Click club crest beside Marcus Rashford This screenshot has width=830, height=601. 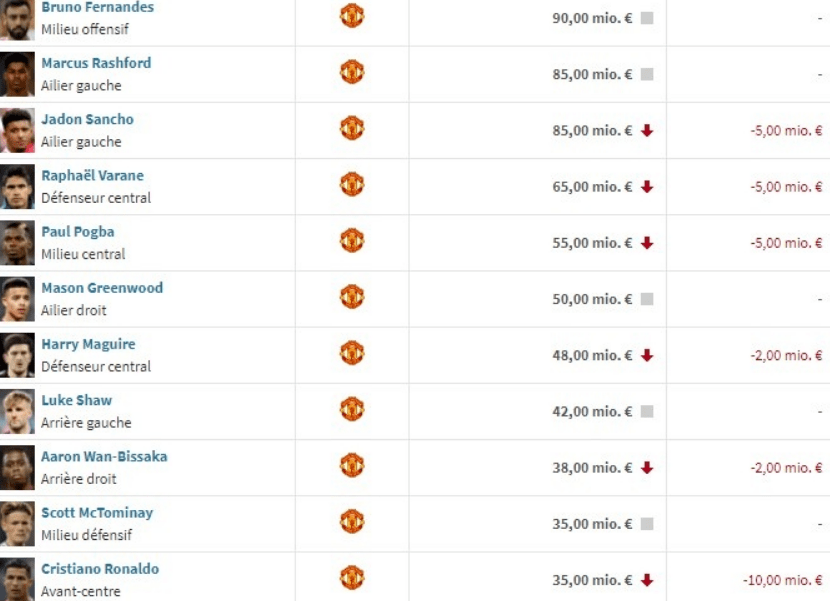point(352,71)
